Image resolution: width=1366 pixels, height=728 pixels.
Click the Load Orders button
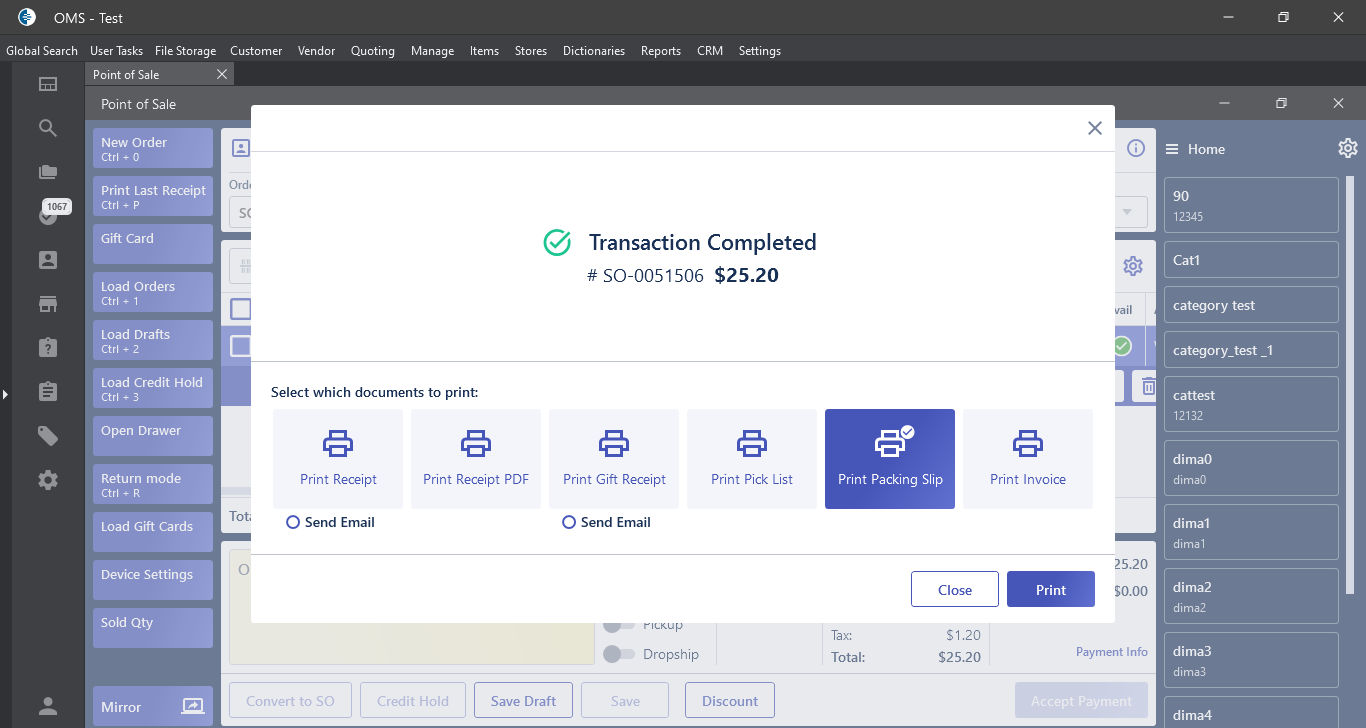click(x=153, y=292)
